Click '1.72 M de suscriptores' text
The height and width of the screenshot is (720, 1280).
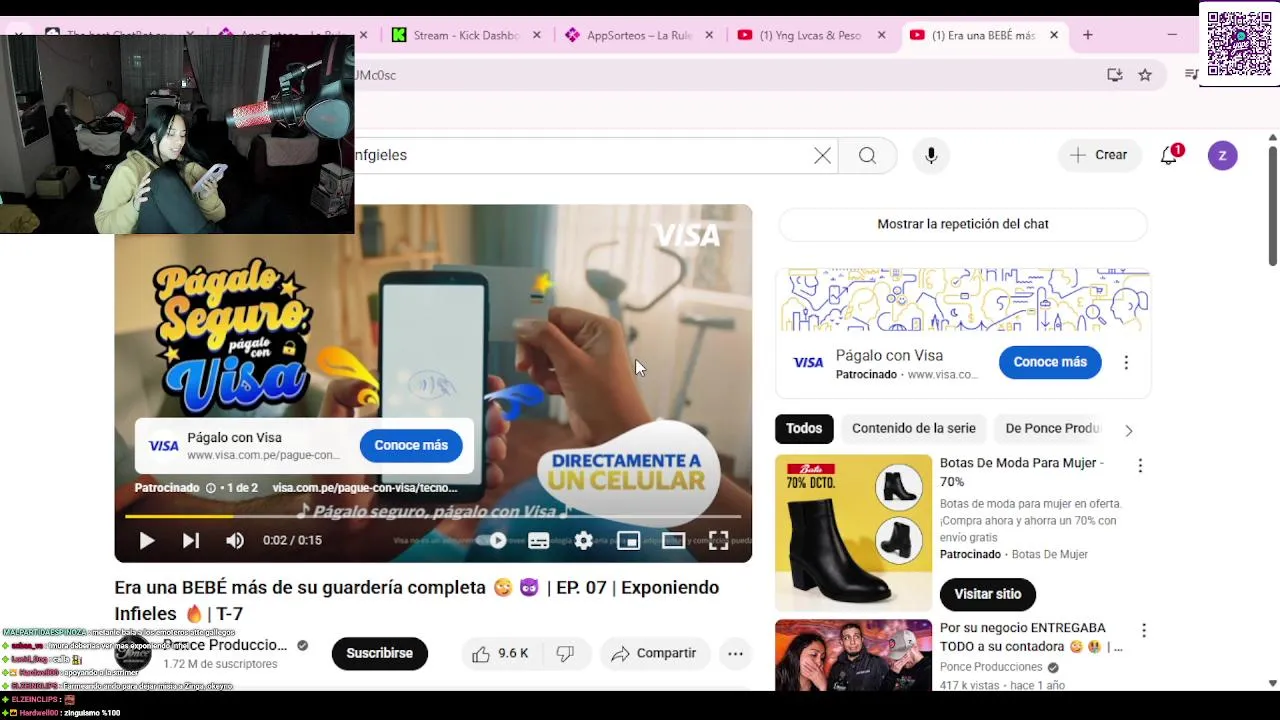pyautogui.click(x=220, y=664)
